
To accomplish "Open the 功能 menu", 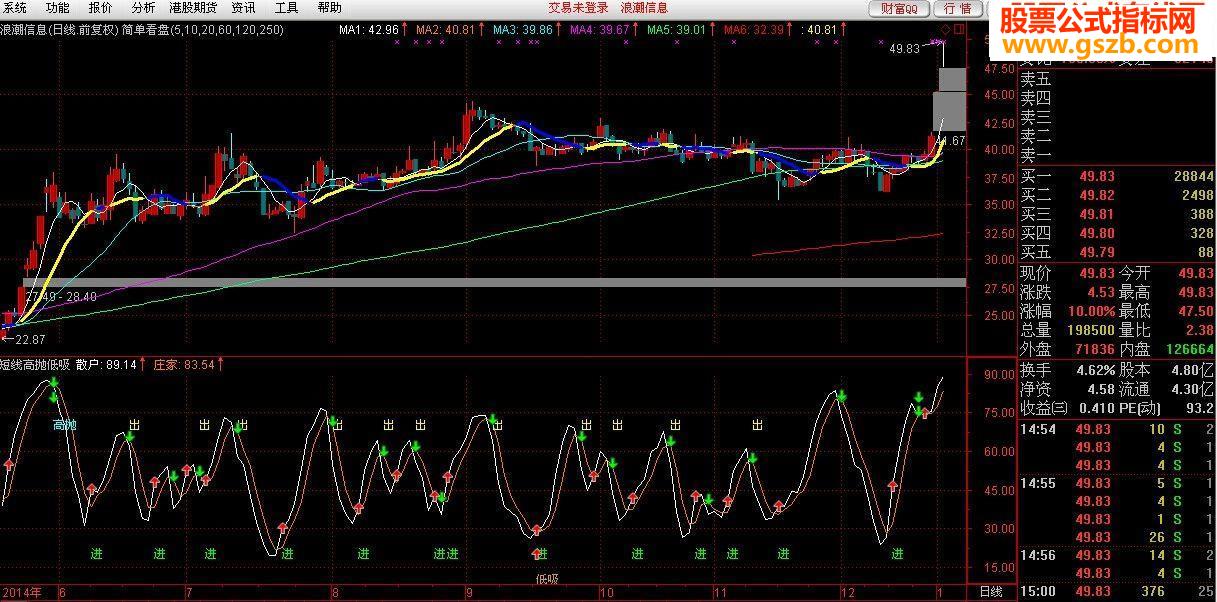I will point(58,7).
